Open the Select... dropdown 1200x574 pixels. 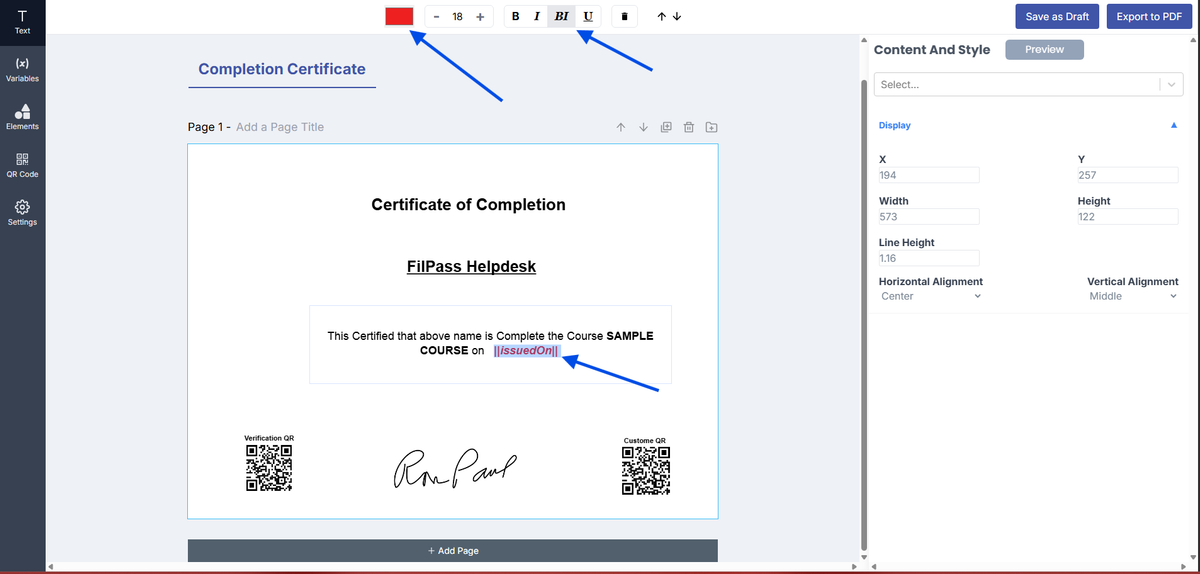(x=1029, y=85)
